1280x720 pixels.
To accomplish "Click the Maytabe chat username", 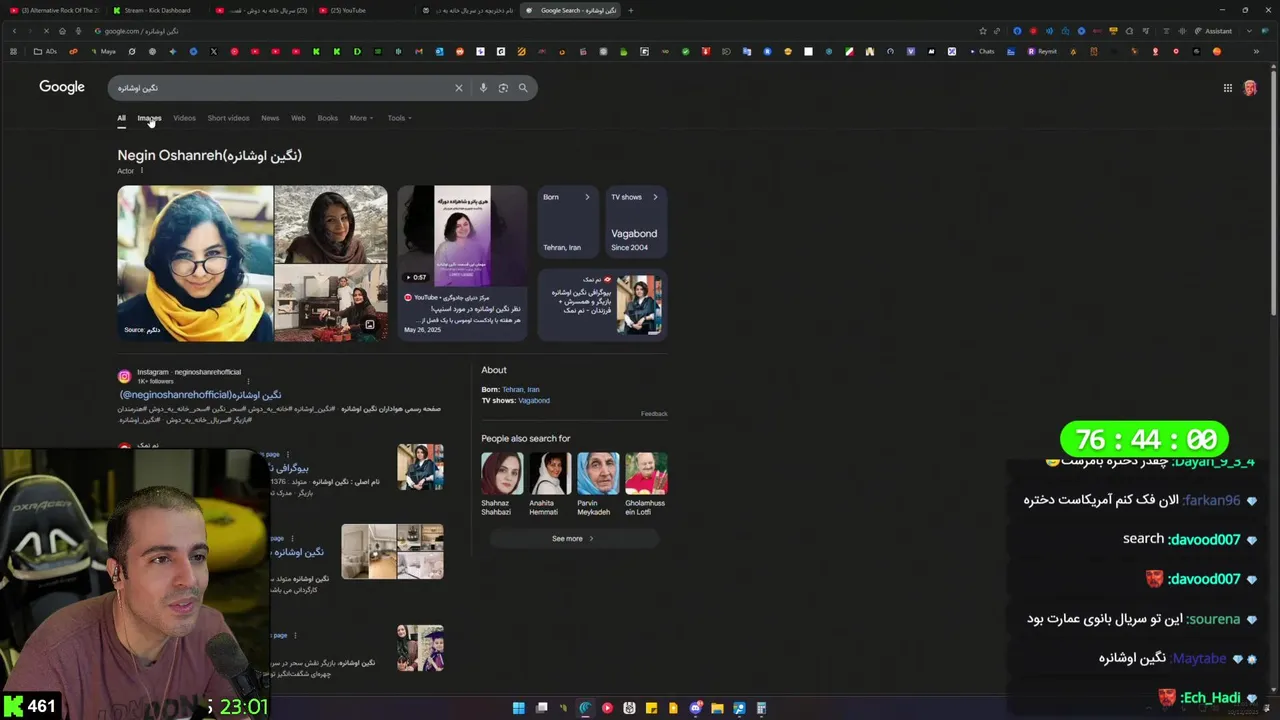I will (1198, 658).
